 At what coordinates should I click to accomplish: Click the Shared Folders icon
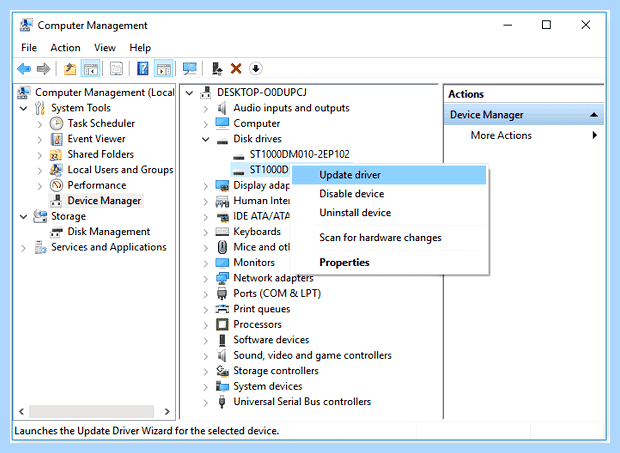[56, 155]
